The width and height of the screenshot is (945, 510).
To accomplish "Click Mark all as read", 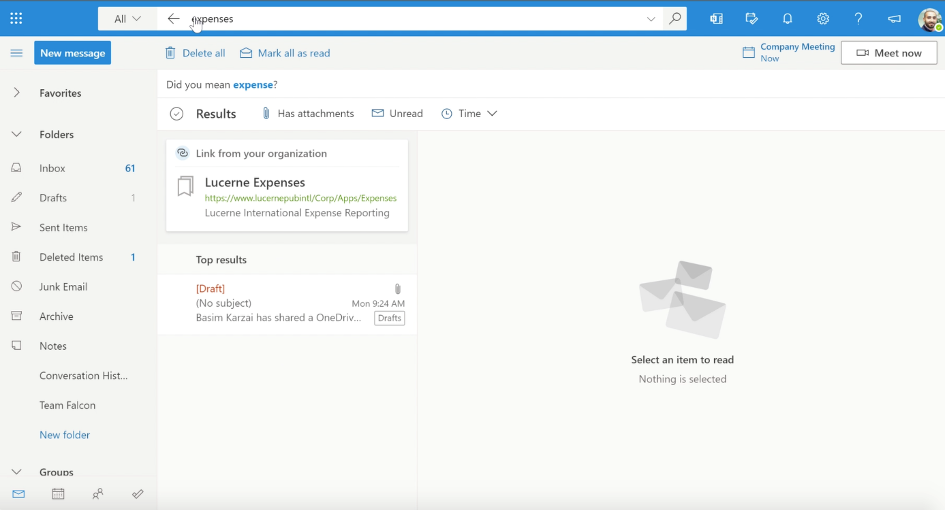I will click(x=285, y=53).
